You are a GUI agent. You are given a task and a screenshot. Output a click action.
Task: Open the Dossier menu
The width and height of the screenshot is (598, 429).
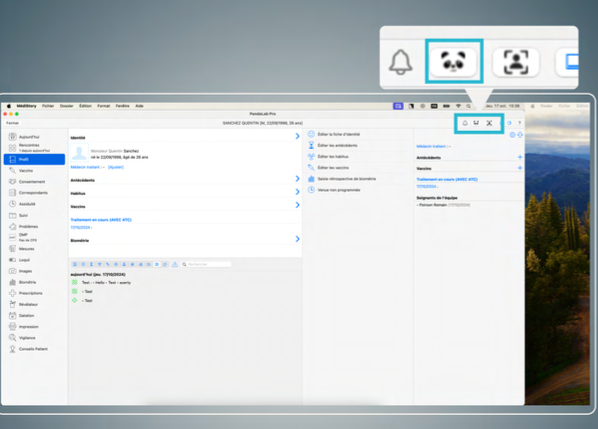(66, 106)
